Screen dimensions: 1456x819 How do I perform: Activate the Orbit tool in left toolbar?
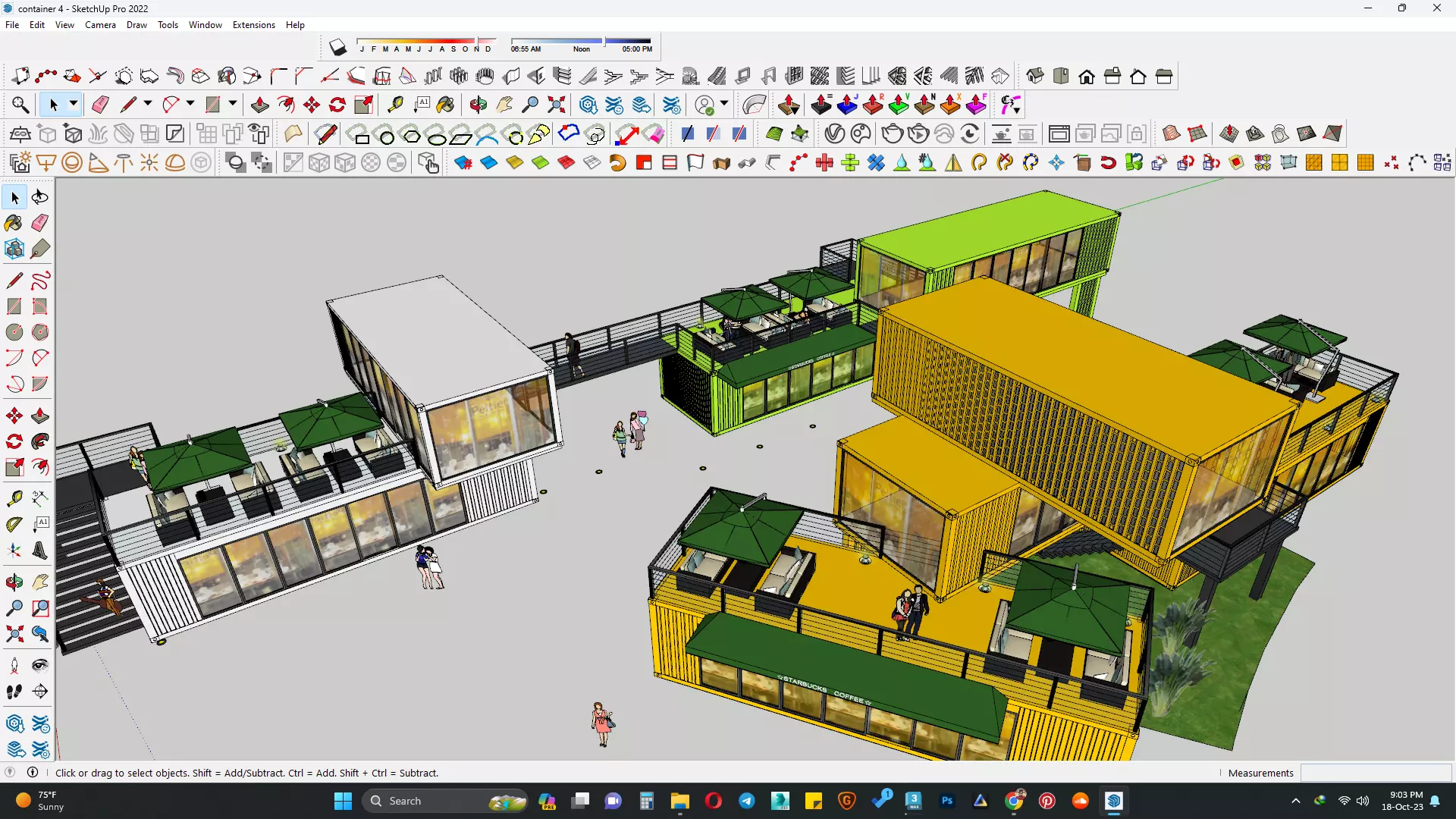coord(14,582)
